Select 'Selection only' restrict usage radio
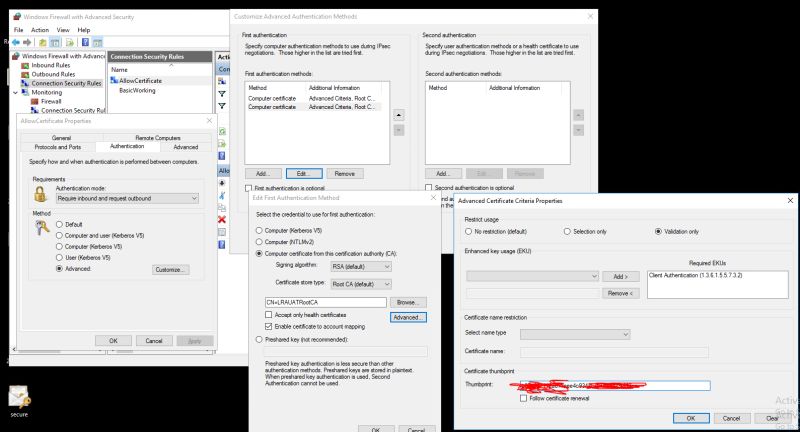Screen dimensions: 800x432 [567, 232]
